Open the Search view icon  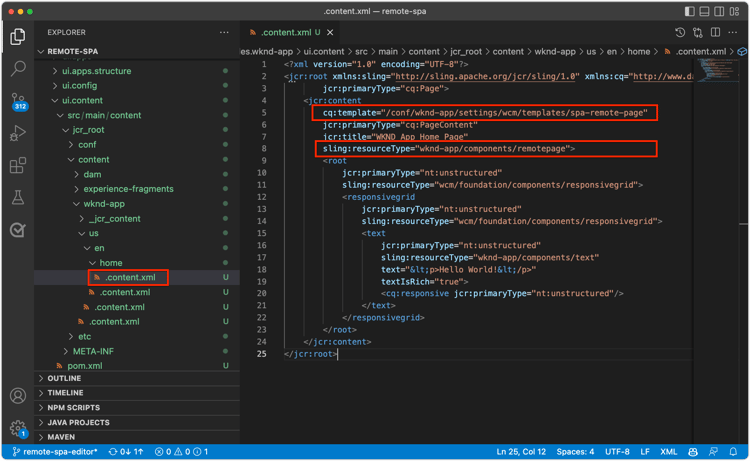pos(18,69)
